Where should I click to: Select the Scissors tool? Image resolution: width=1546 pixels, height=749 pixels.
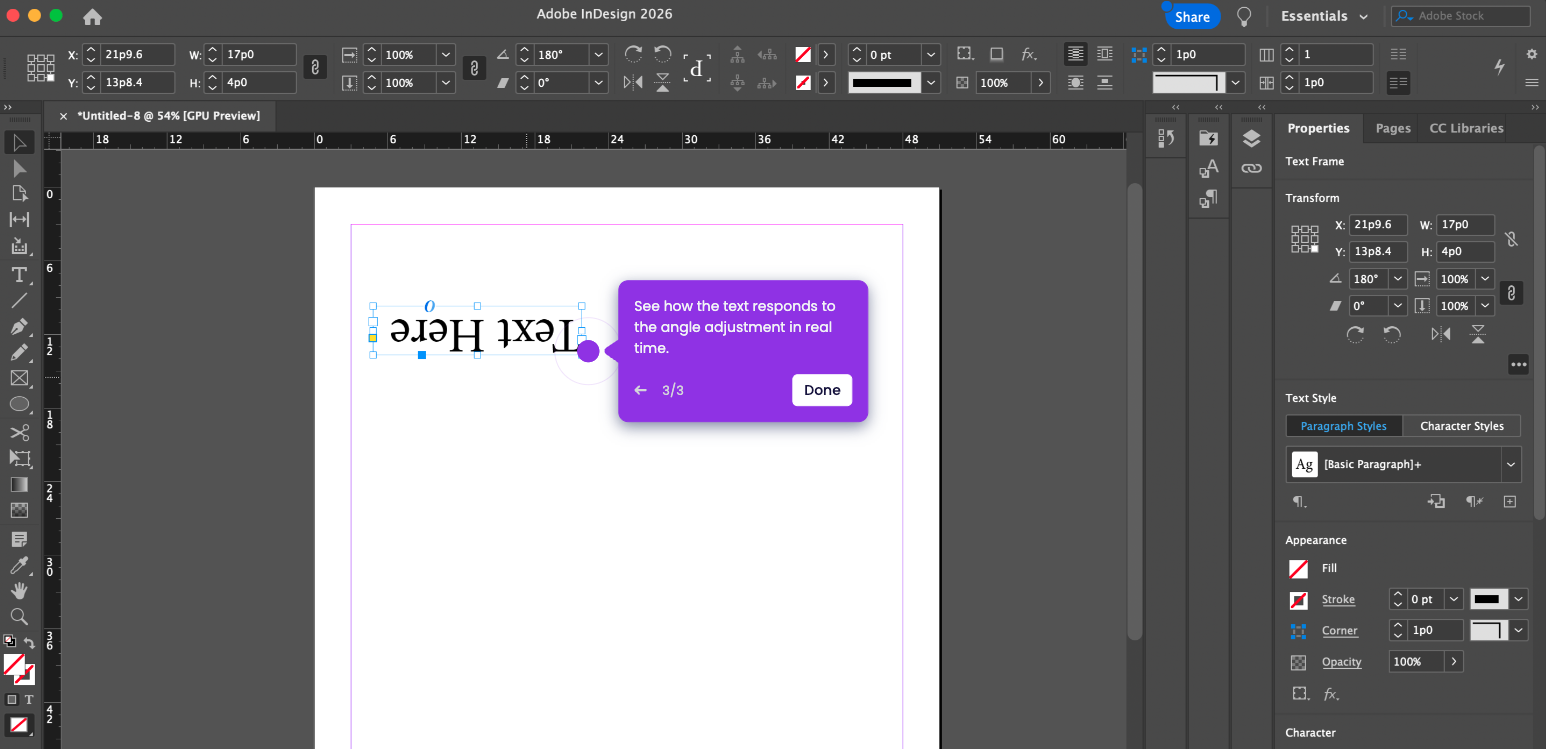point(19,432)
